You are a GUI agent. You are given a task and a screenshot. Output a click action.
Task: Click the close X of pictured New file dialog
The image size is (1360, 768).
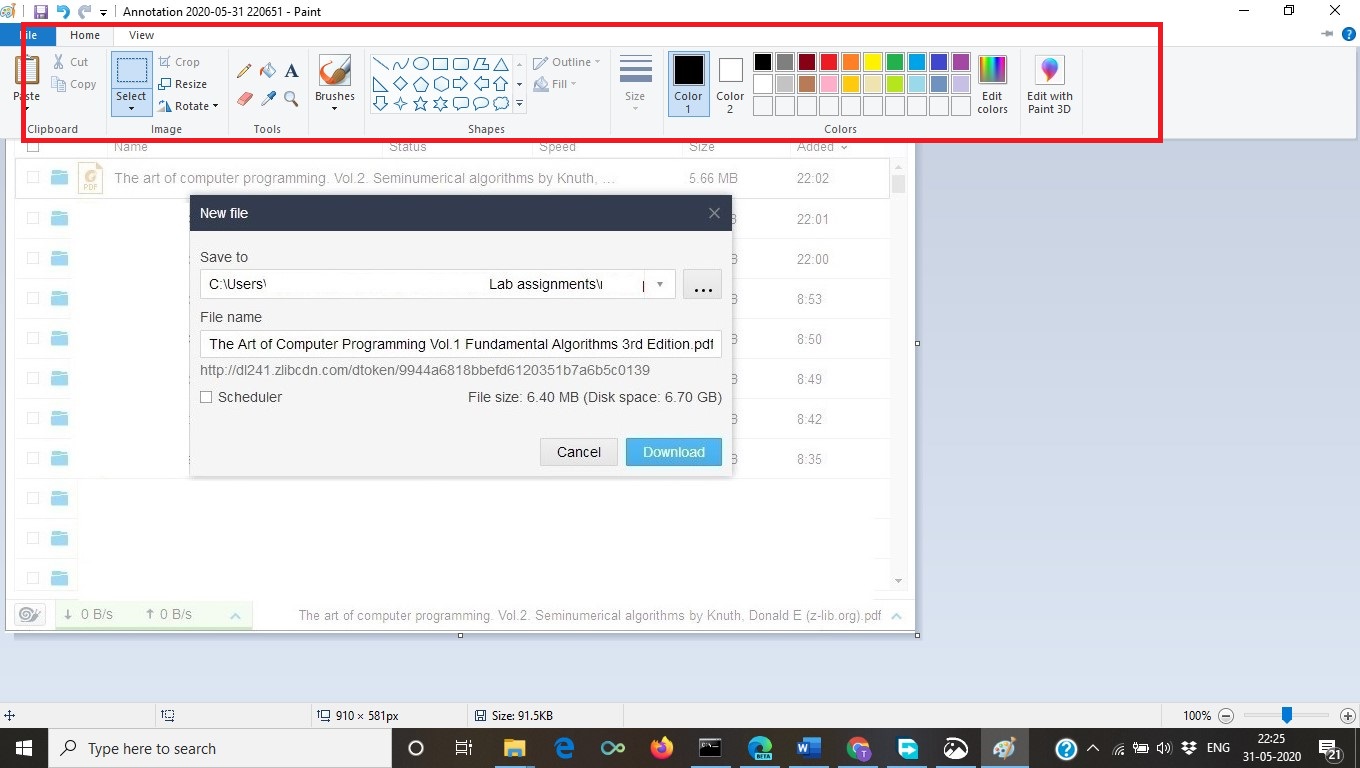click(x=714, y=213)
